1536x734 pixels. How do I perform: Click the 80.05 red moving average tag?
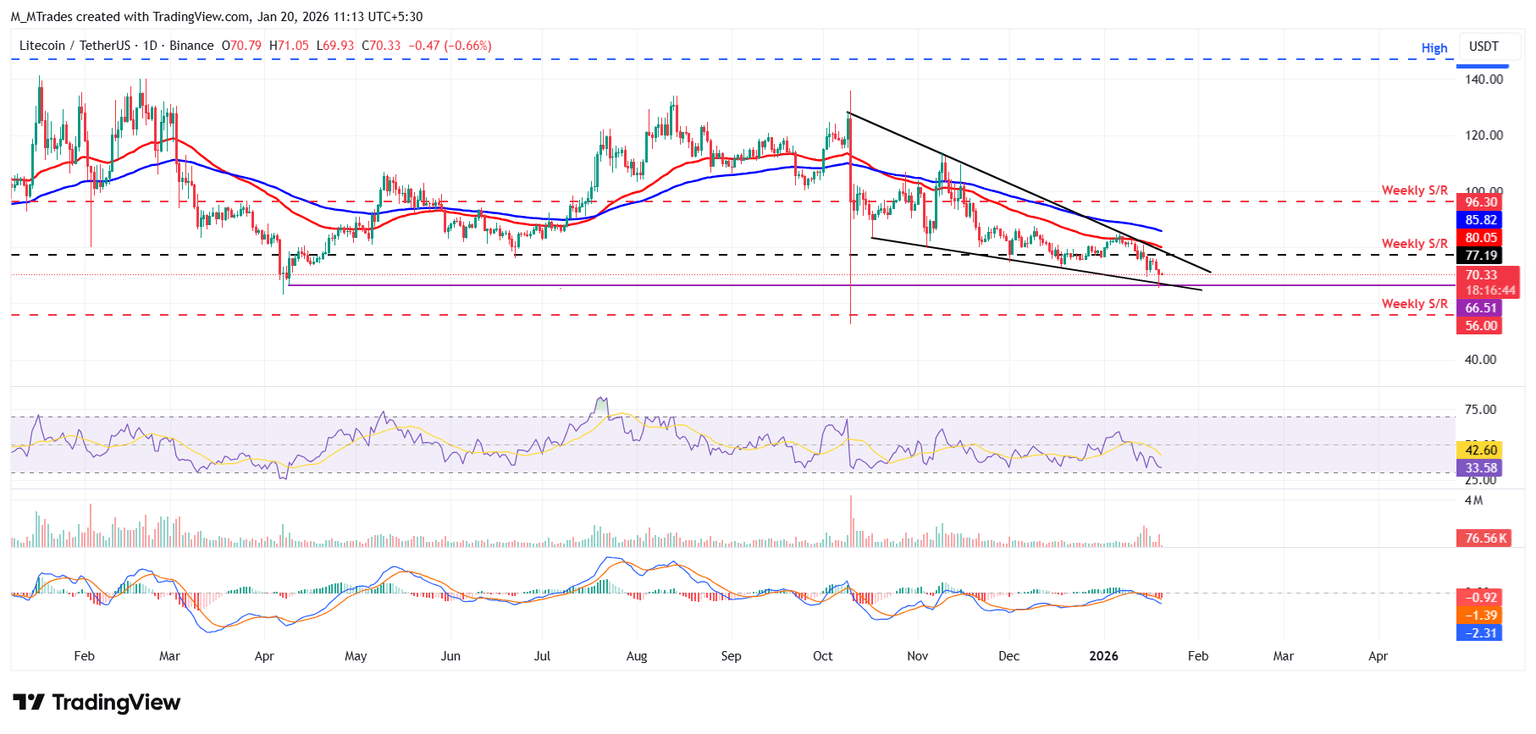click(1480, 238)
